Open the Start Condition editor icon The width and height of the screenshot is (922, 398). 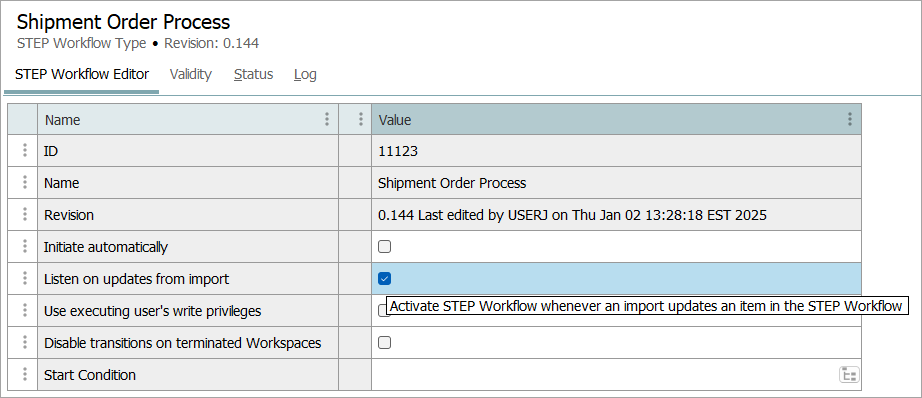tap(848, 374)
